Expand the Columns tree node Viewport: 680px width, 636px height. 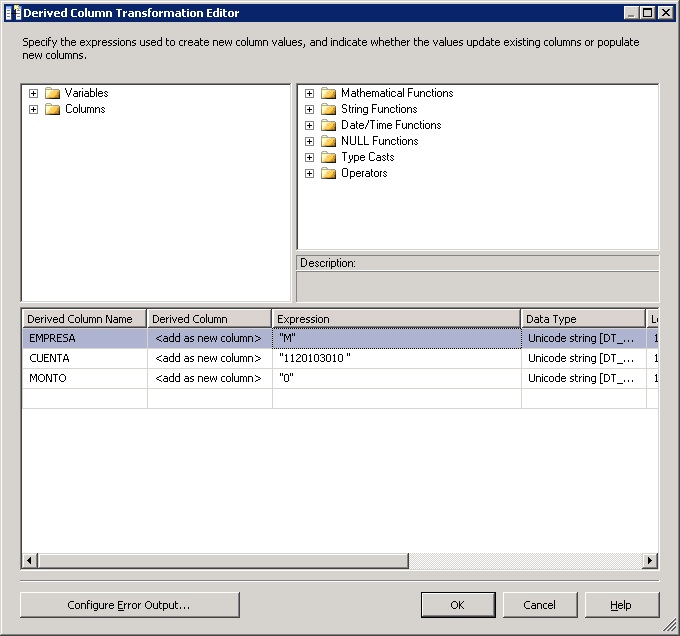33,109
